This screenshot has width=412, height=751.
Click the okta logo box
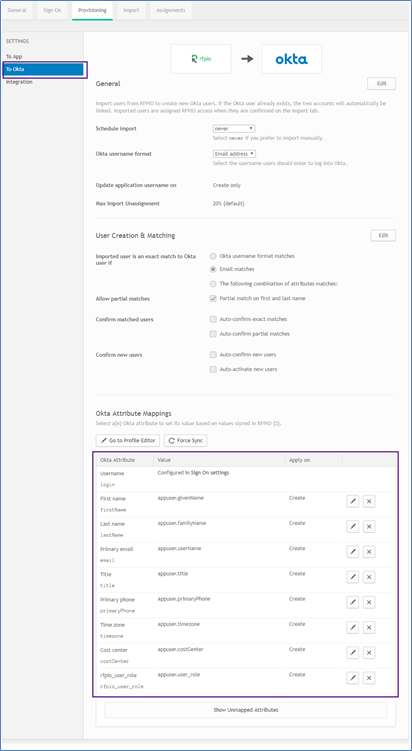[291, 59]
